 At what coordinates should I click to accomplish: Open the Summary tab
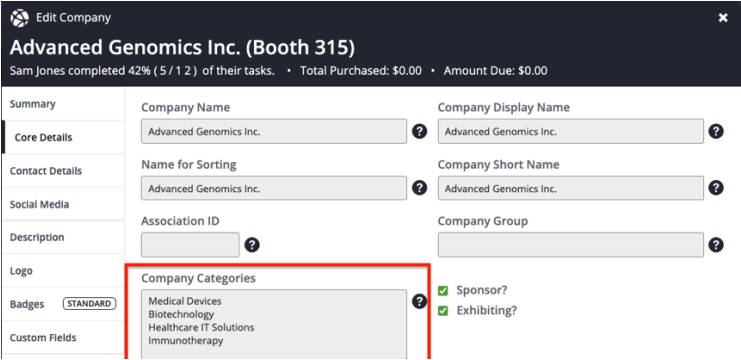[x=63, y=104]
